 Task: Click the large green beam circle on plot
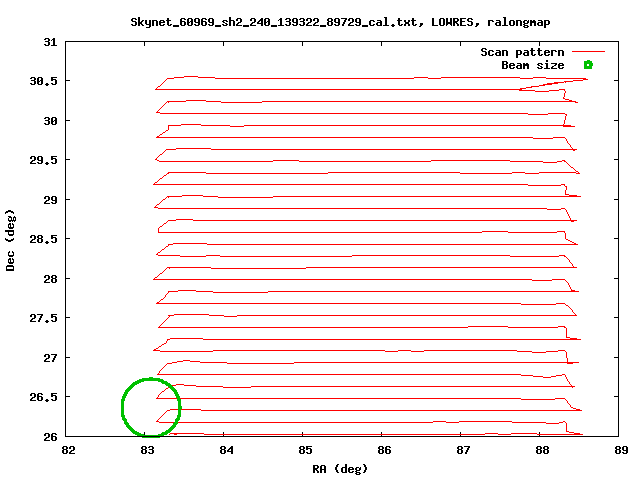pyautogui.click(x=151, y=407)
